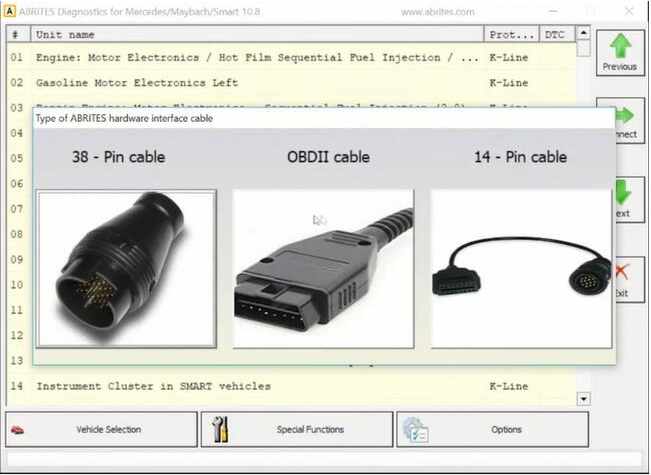
Task: Select row 01 Engine Motor Electronics
Action: tap(291, 57)
